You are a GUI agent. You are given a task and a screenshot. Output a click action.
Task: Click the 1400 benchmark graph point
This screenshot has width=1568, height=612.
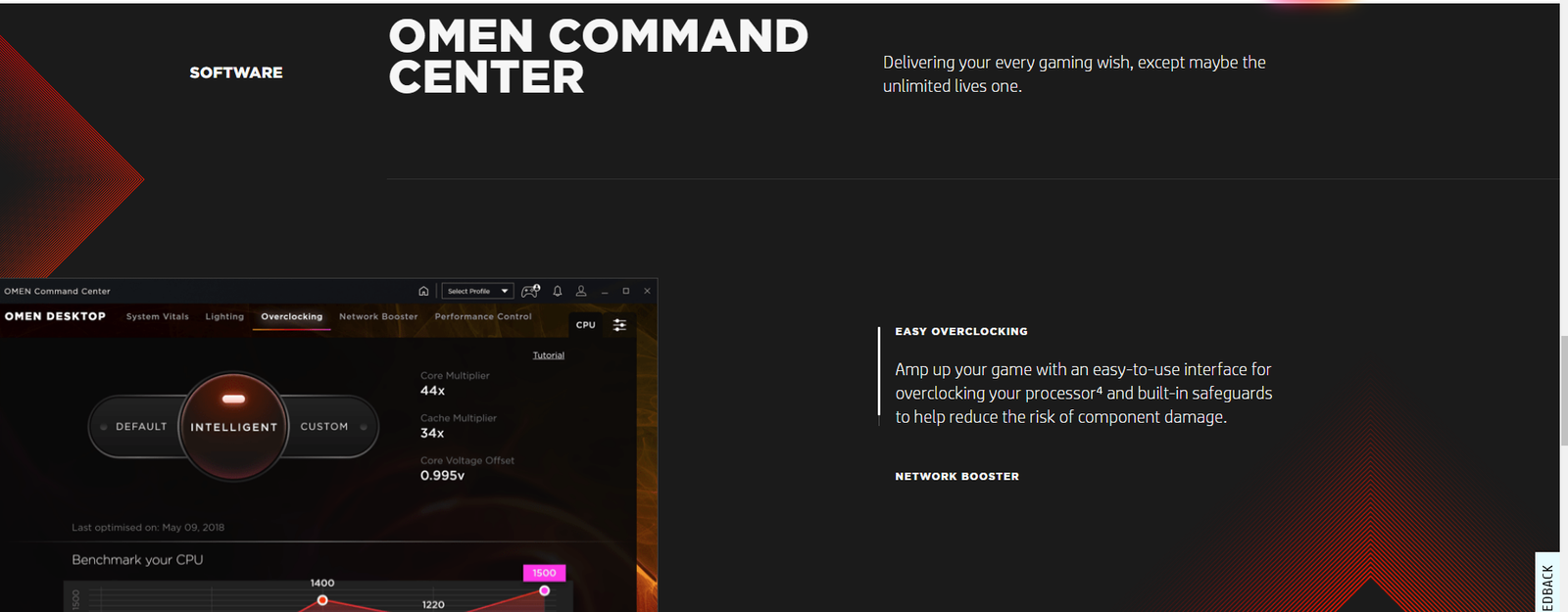(322, 600)
